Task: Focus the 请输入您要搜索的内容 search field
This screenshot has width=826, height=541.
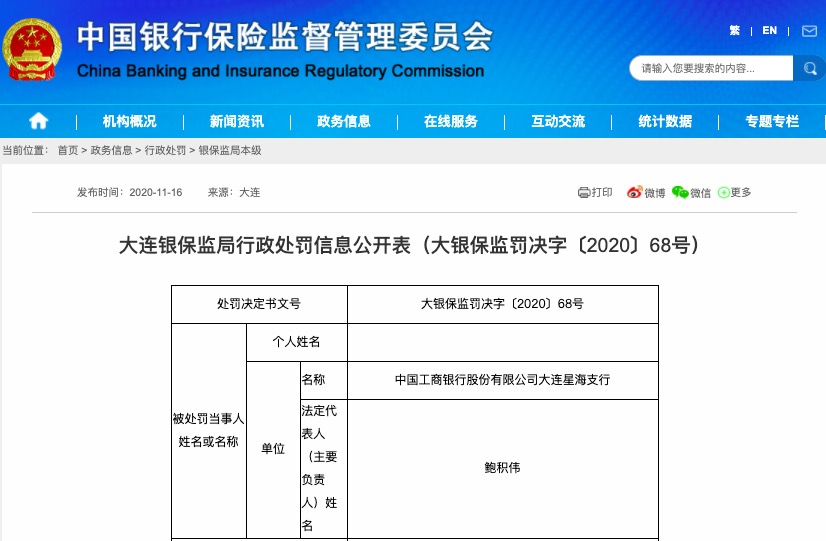Action: [x=711, y=68]
